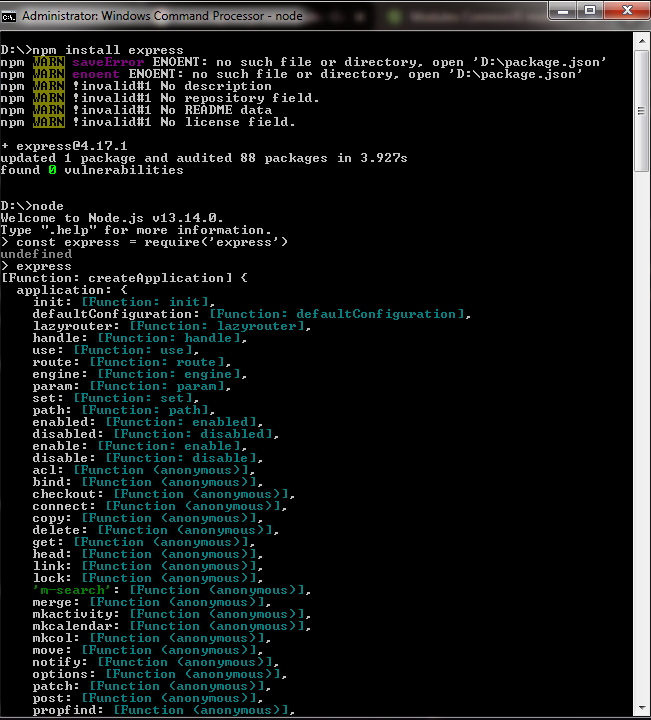Screen dimensions: 651x720
Task: Click the 'options:' anonymous function line
Action: (x=160, y=674)
